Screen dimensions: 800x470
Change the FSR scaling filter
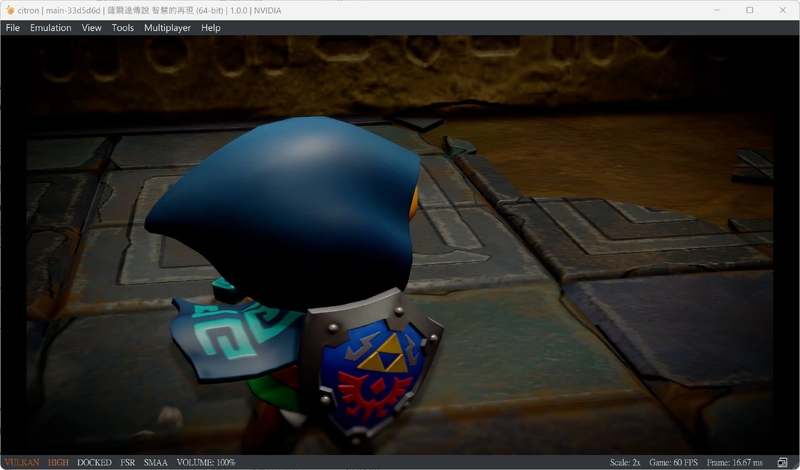click(128, 462)
